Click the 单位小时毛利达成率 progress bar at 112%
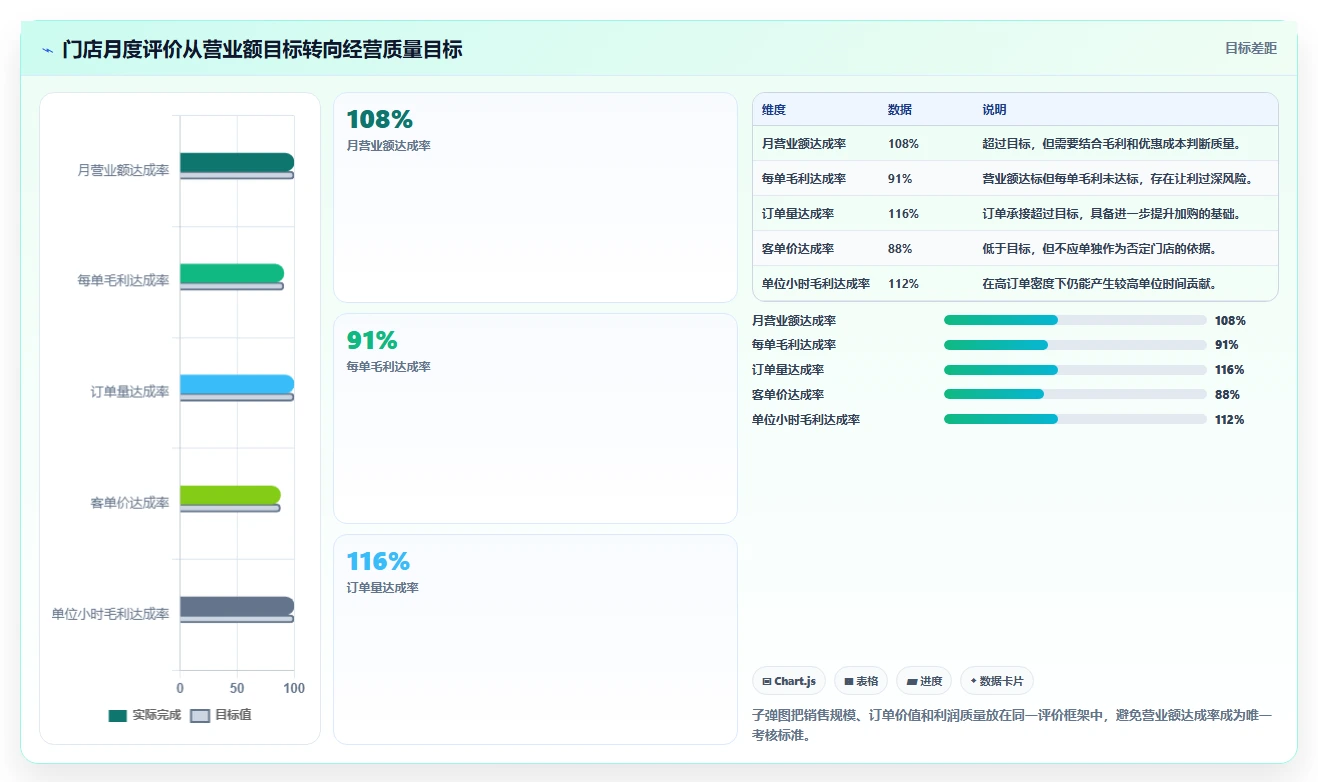Image resolution: width=1318 pixels, height=782 pixels. pos(1075,420)
